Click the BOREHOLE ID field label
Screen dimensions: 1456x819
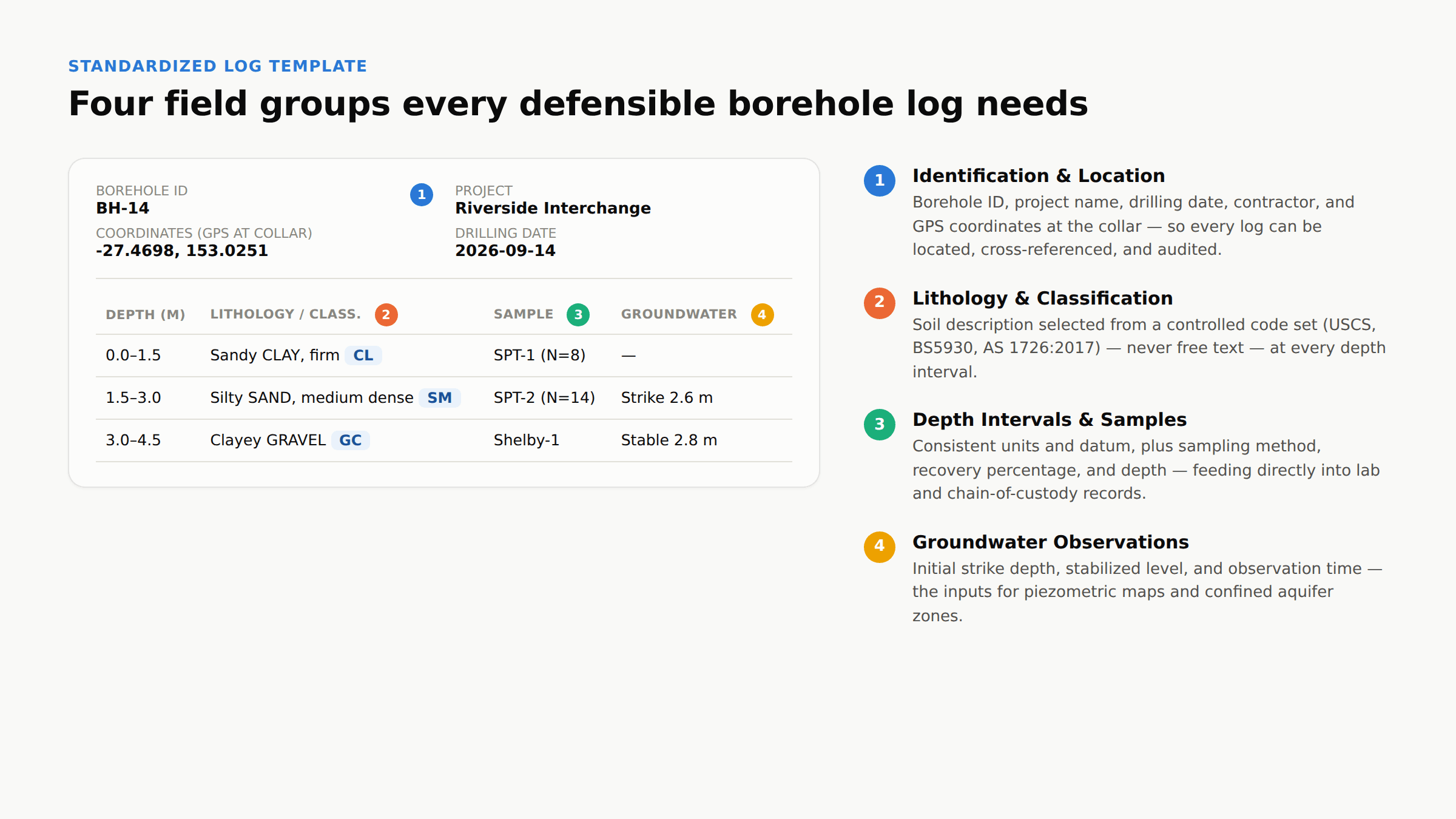(x=142, y=190)
